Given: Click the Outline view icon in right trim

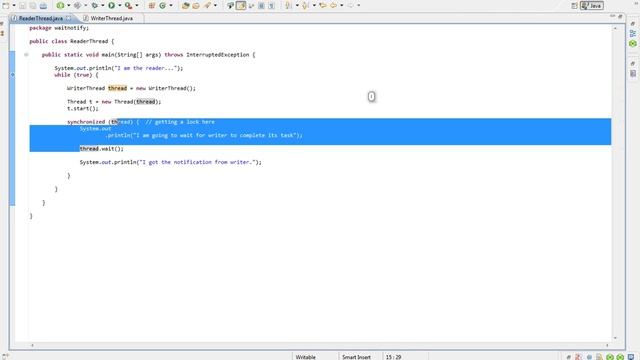Looking at the screenshot, I should (x=633, y=33).
